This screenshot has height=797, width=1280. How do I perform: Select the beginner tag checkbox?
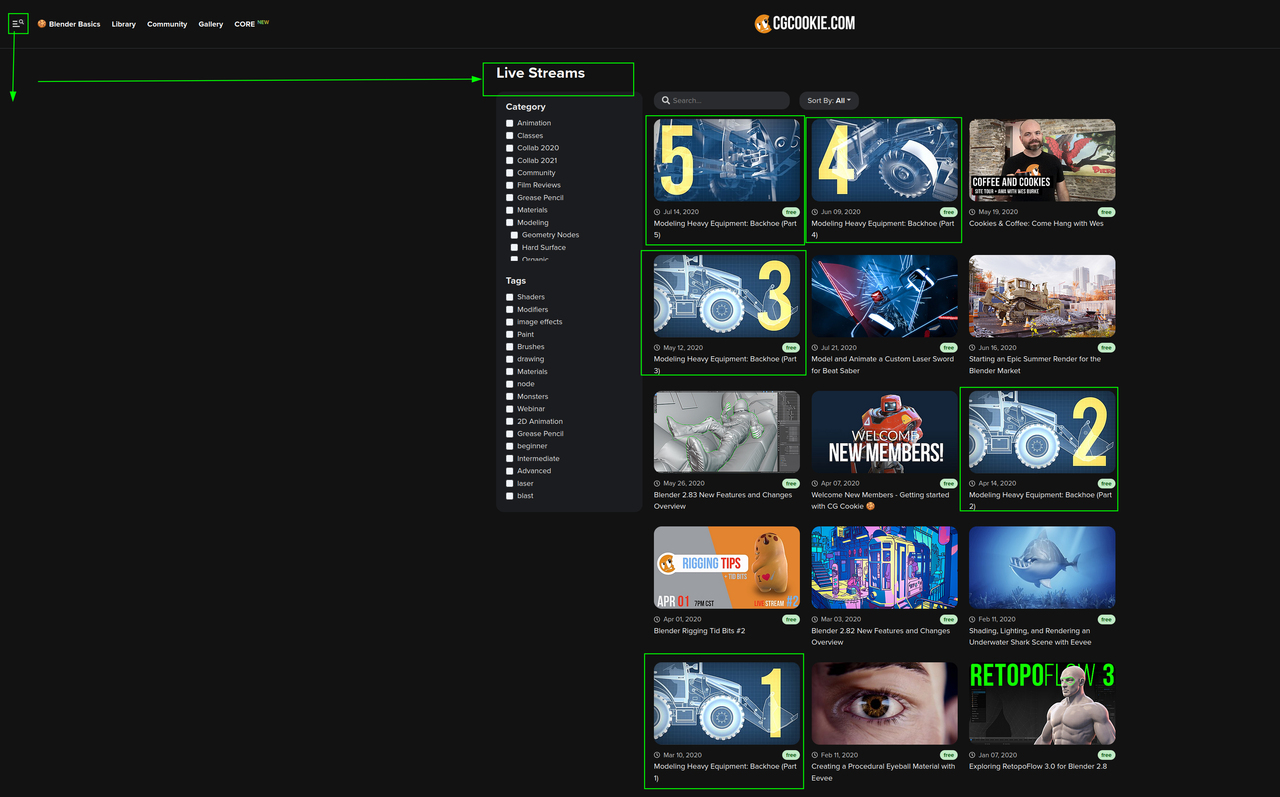[x=510, y=446]
